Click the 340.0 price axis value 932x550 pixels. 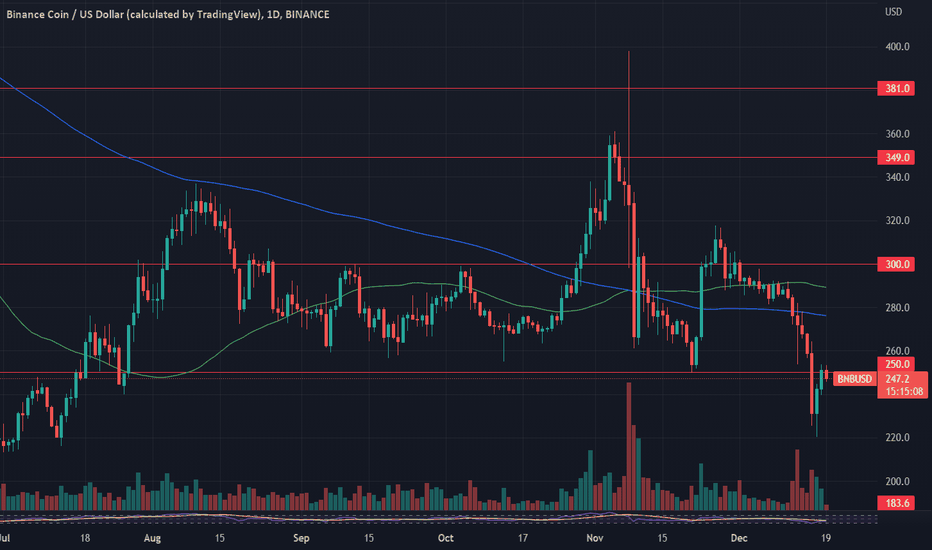pos(897,177)
